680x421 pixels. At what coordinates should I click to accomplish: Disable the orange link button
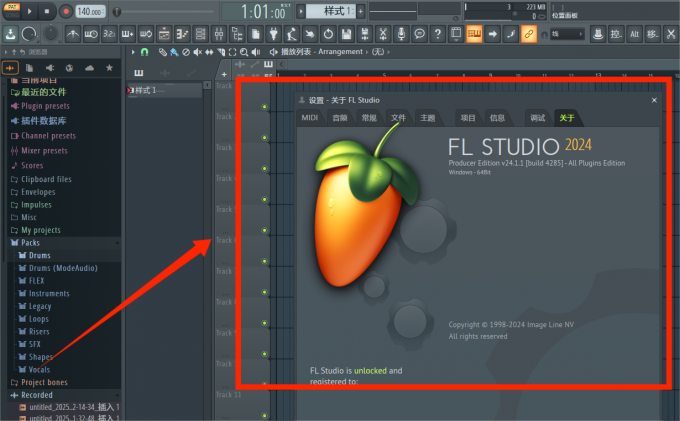(529, 34)
